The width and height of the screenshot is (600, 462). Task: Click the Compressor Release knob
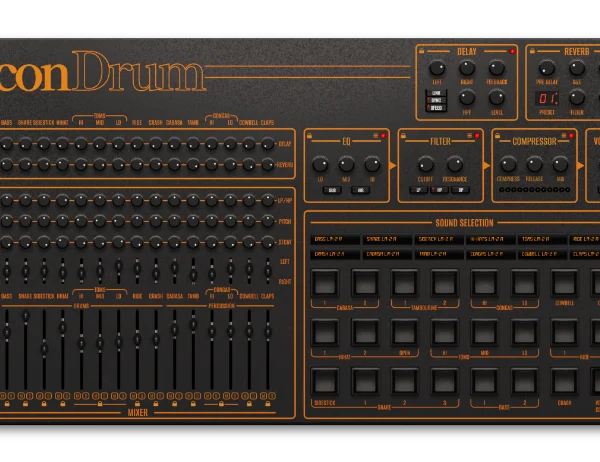point(534,165)
